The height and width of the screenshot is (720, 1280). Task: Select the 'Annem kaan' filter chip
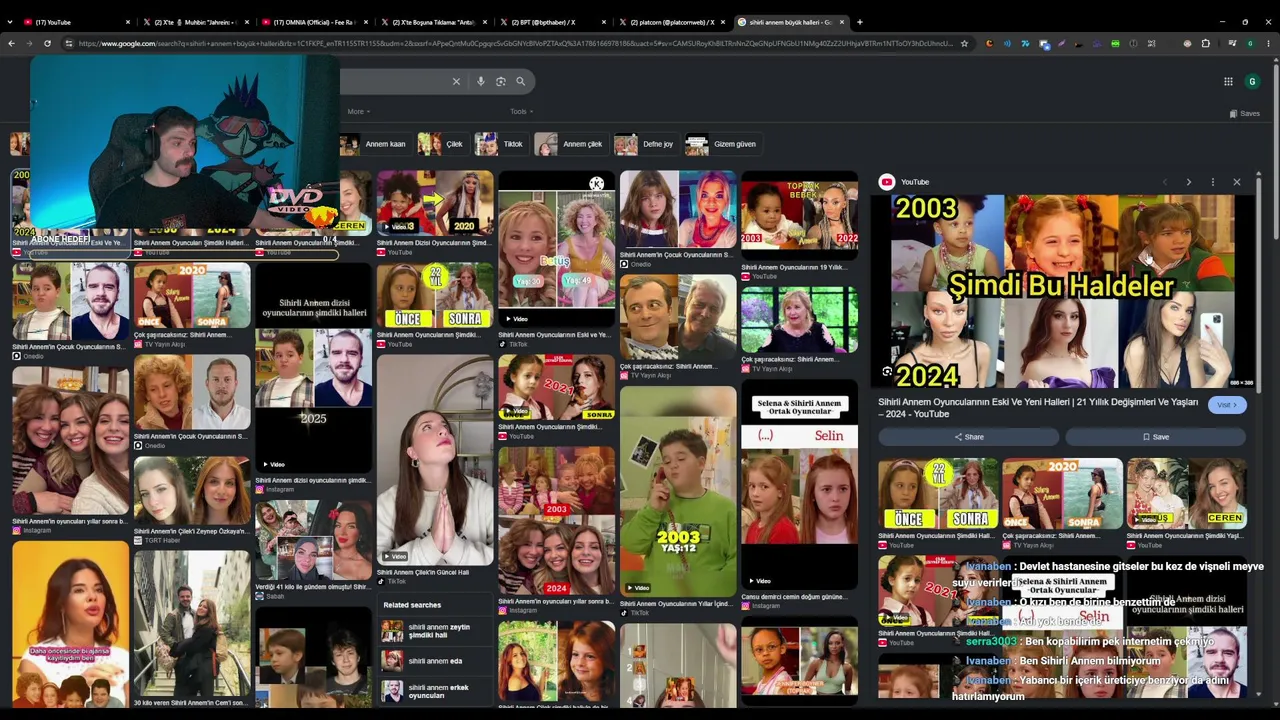pos(374,144)
